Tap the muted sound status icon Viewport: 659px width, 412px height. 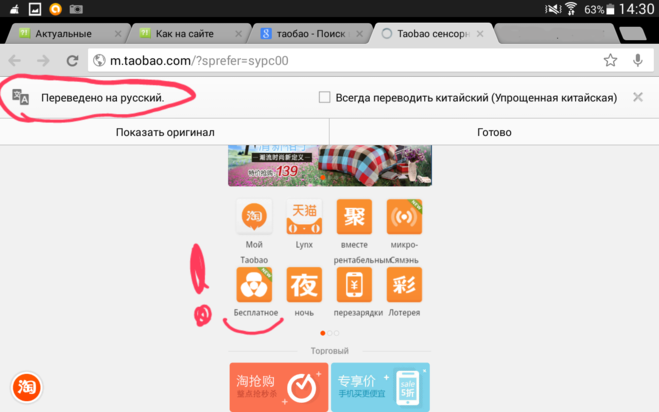click(x=553, y=9)
